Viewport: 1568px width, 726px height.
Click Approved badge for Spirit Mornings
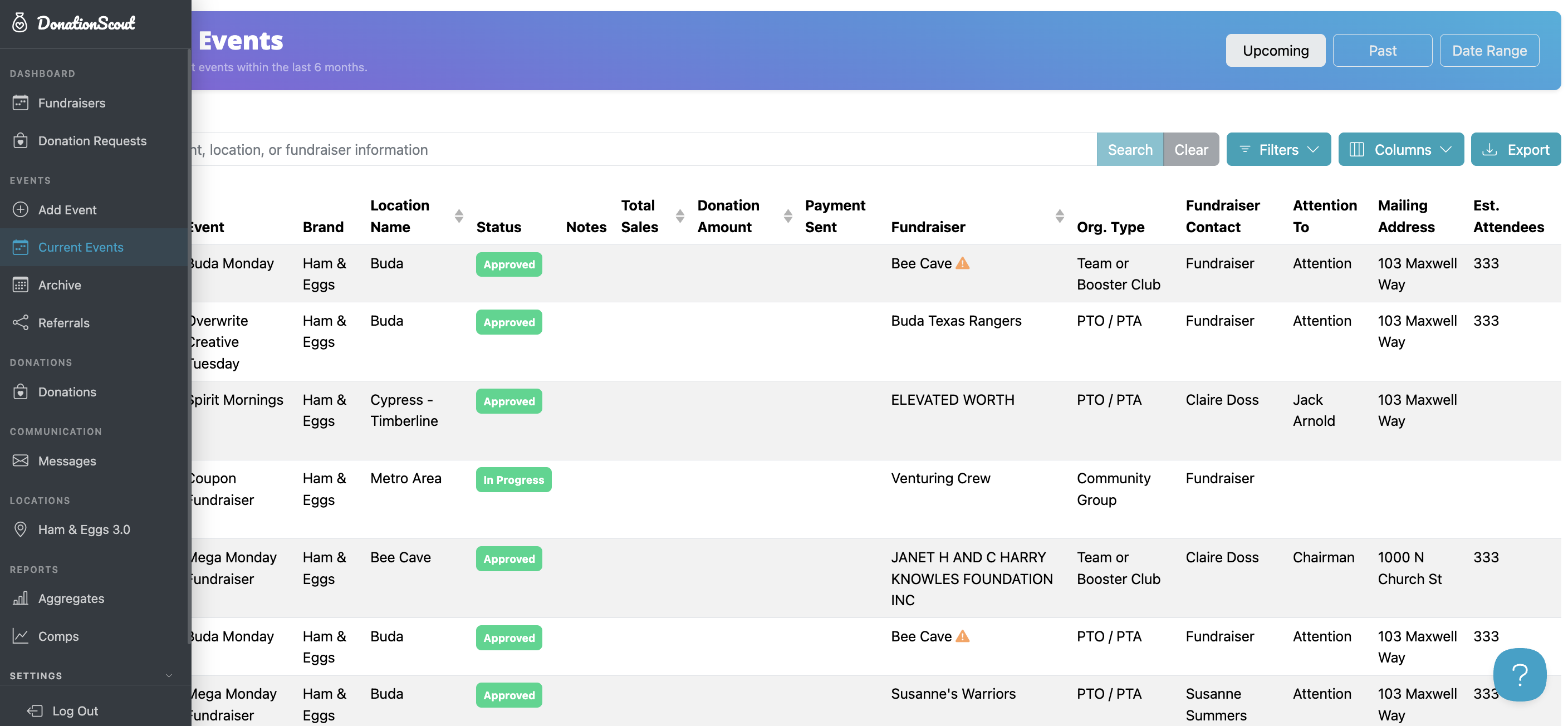509,401
